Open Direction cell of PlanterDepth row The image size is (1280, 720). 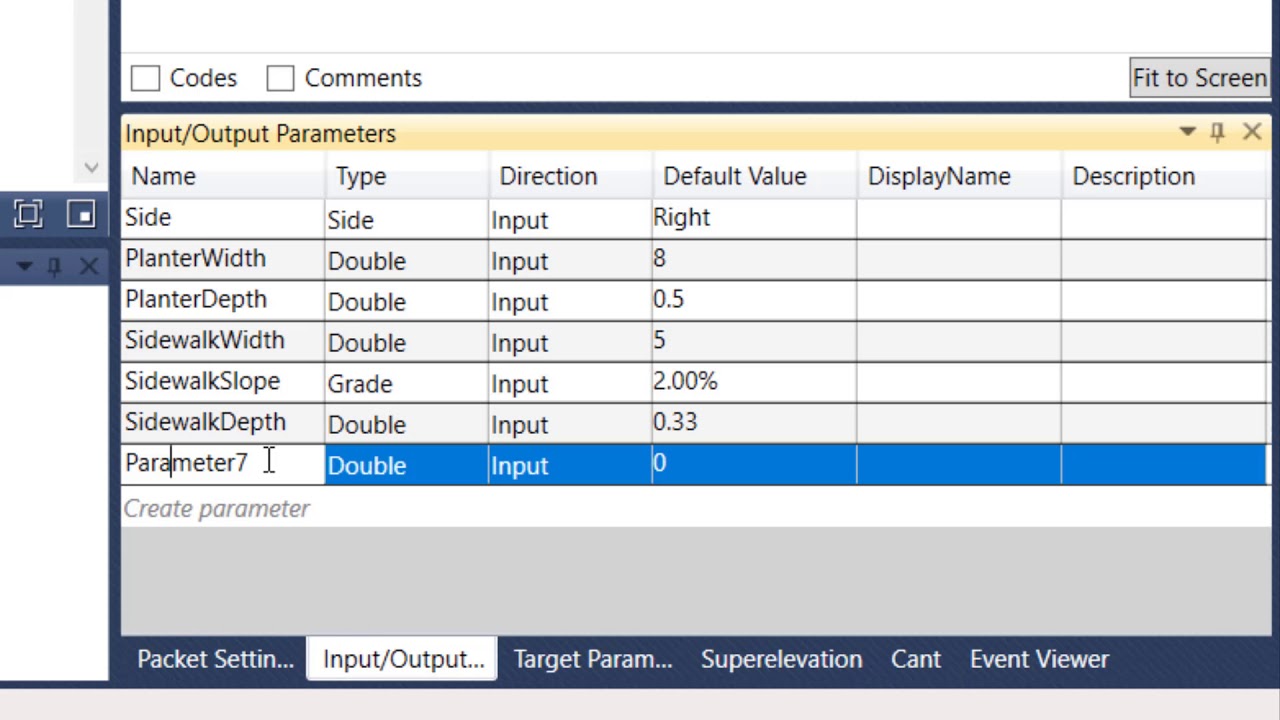[x=570, y=301]
